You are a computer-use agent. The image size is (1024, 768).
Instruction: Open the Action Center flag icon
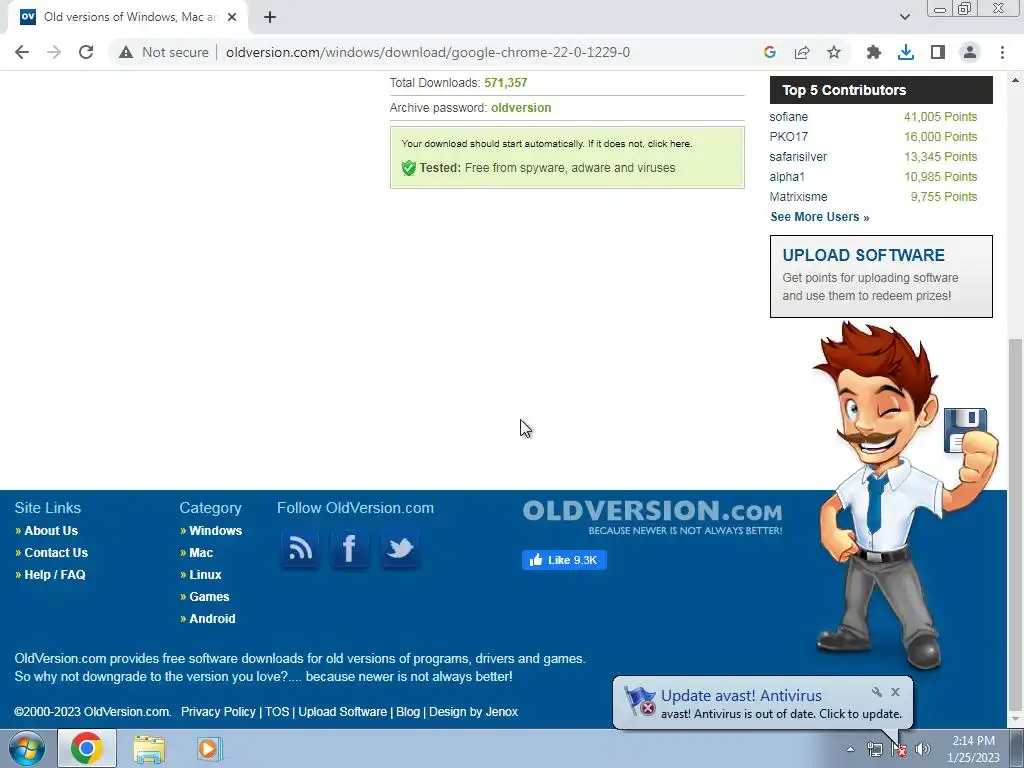click(x=899, y=749)
